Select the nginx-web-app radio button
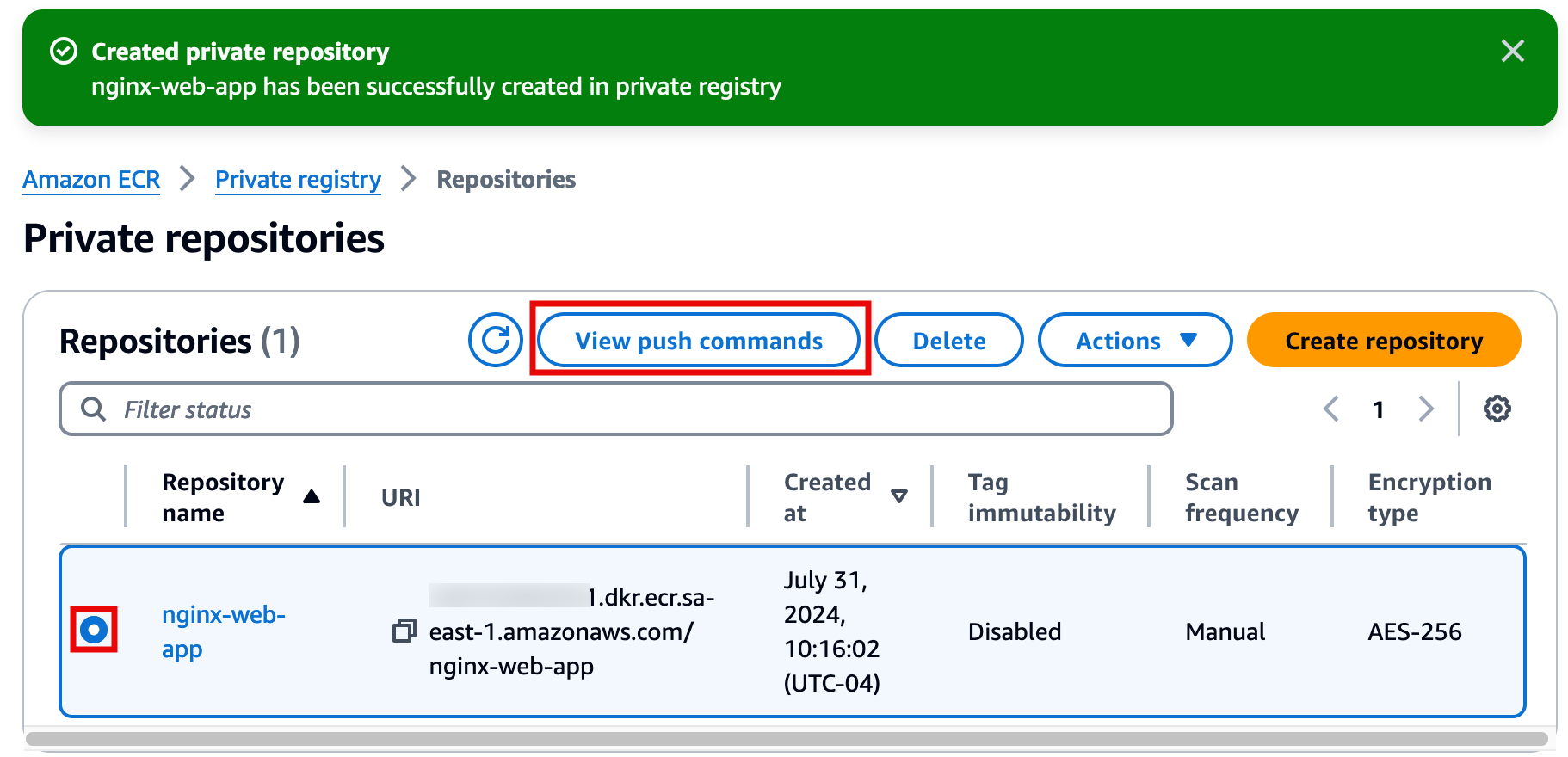The width and height of the screenshot is (1568, 757). pyautogui.click(x=94, y=631)
